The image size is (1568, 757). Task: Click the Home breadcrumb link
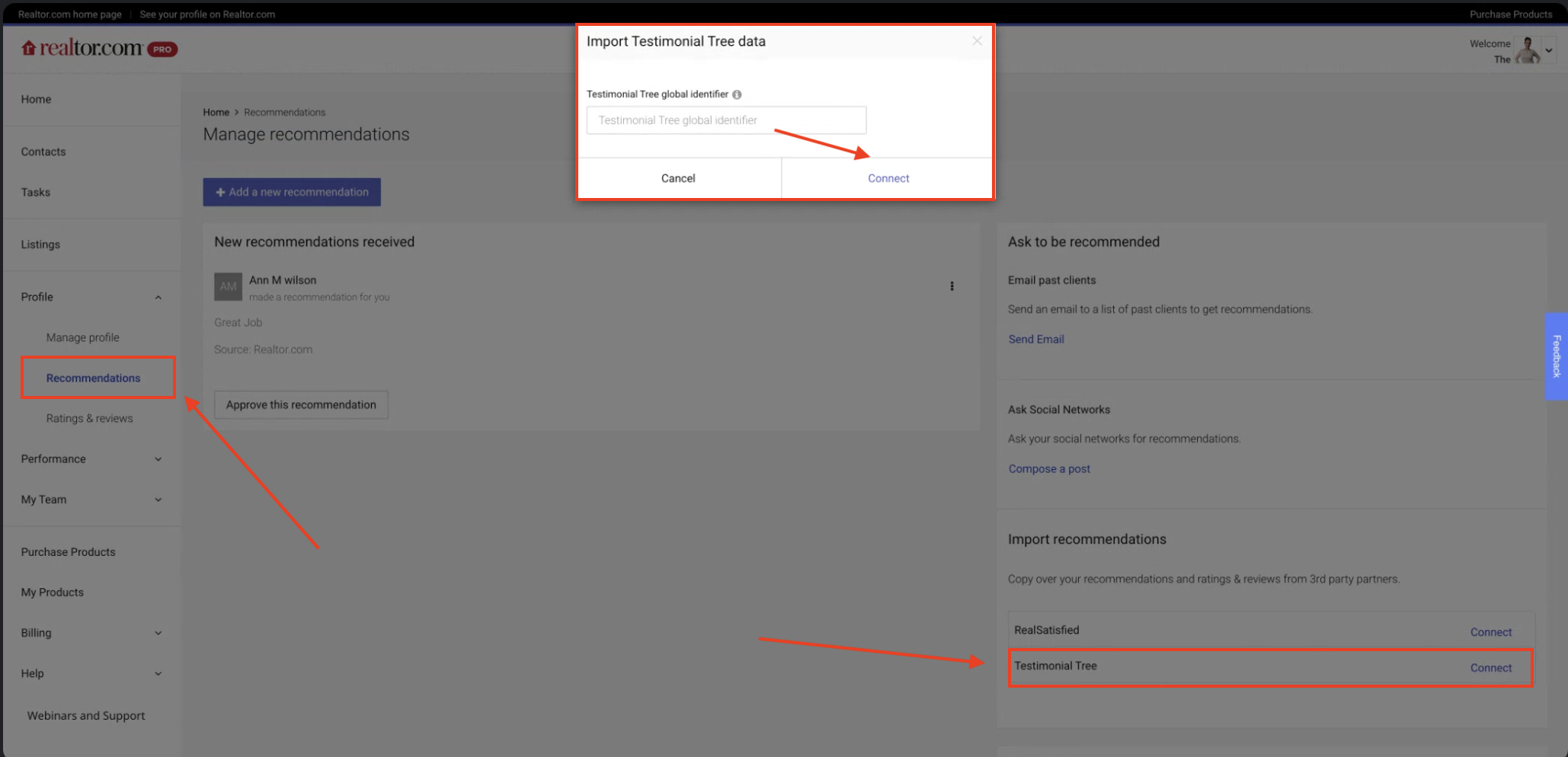click(x=216, y=112)
